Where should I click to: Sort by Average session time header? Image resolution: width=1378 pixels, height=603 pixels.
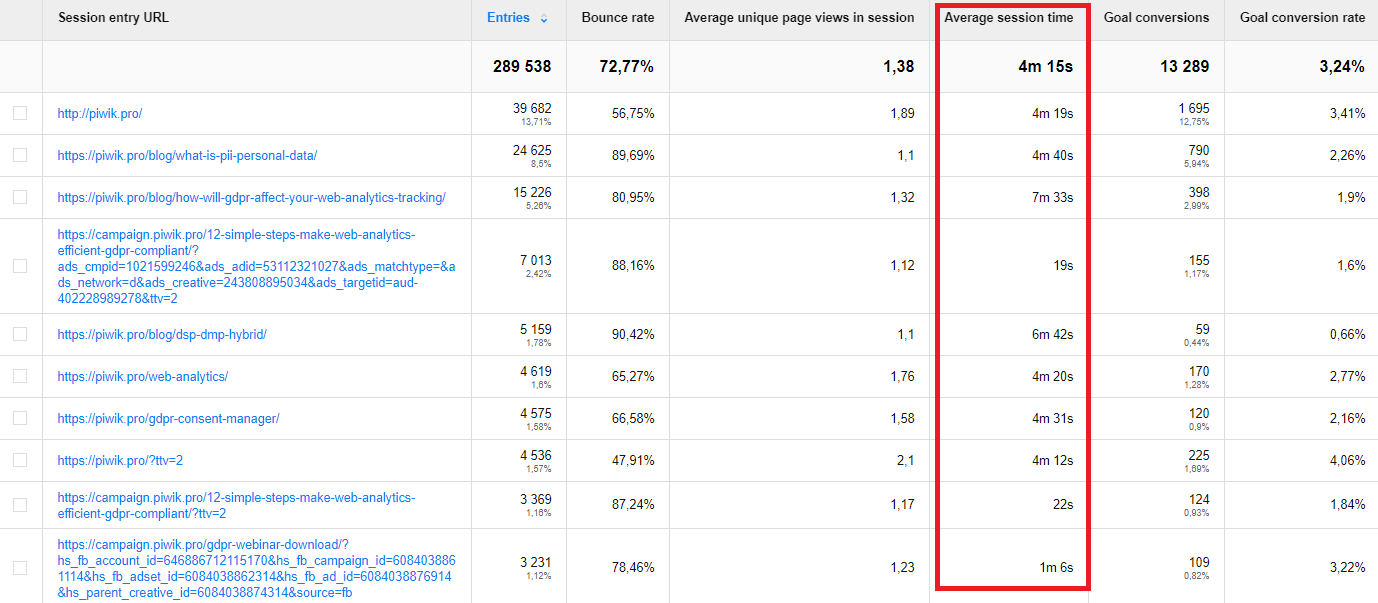point(1008,18)
